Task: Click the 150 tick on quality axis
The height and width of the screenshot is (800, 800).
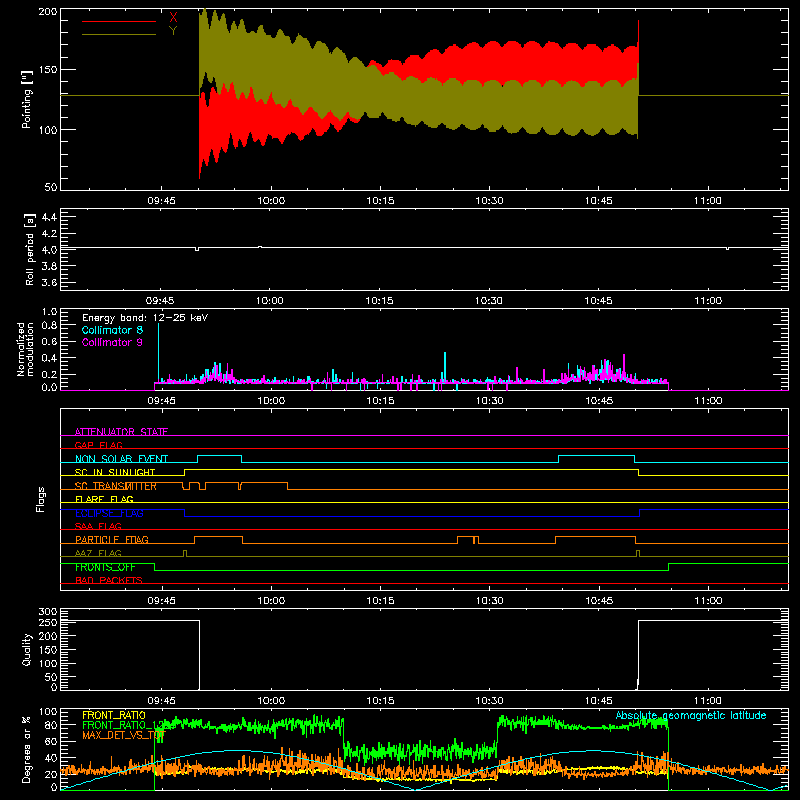Action: point(48,650)
